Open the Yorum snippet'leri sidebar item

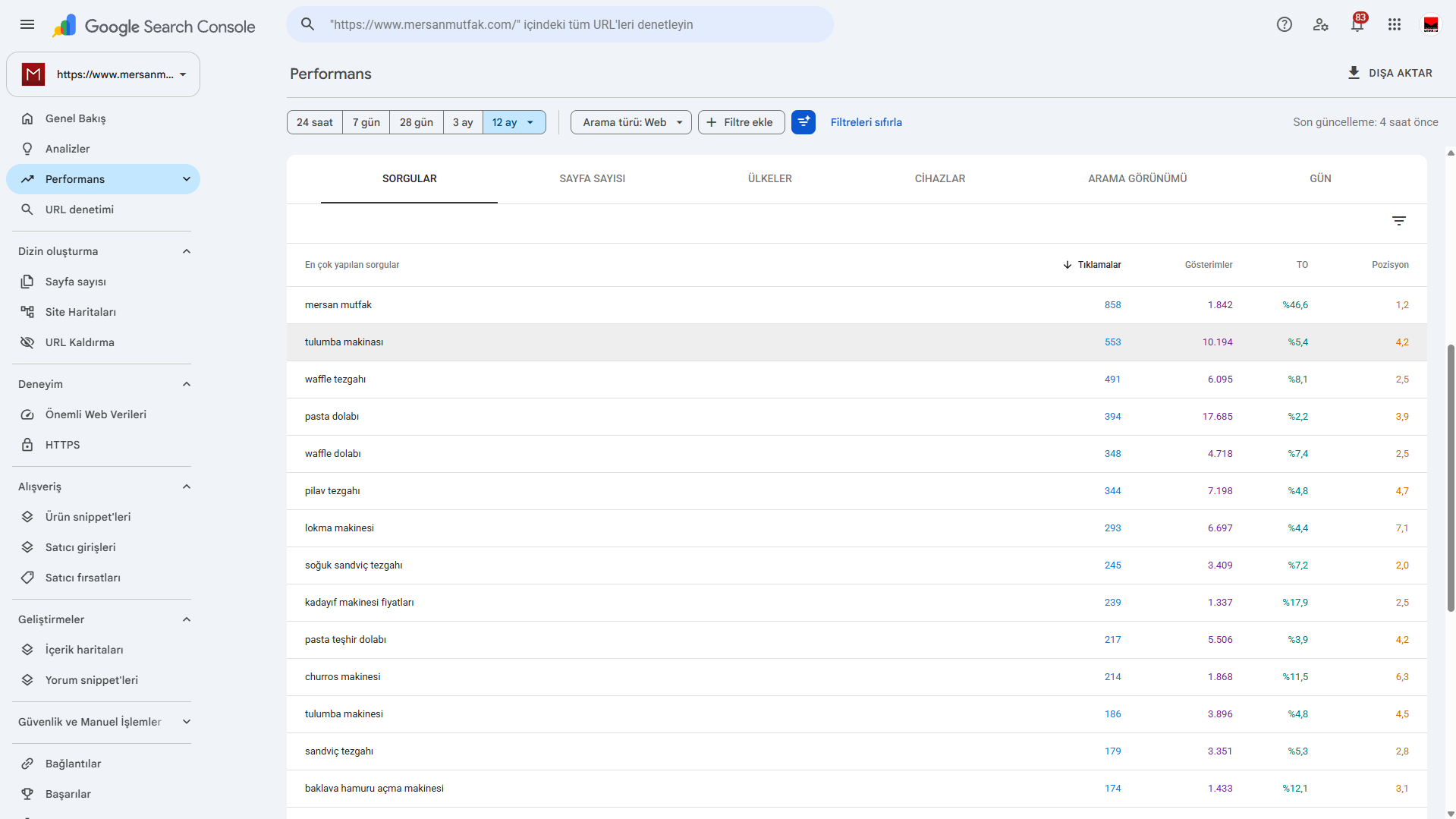click(x=103, y=680)
